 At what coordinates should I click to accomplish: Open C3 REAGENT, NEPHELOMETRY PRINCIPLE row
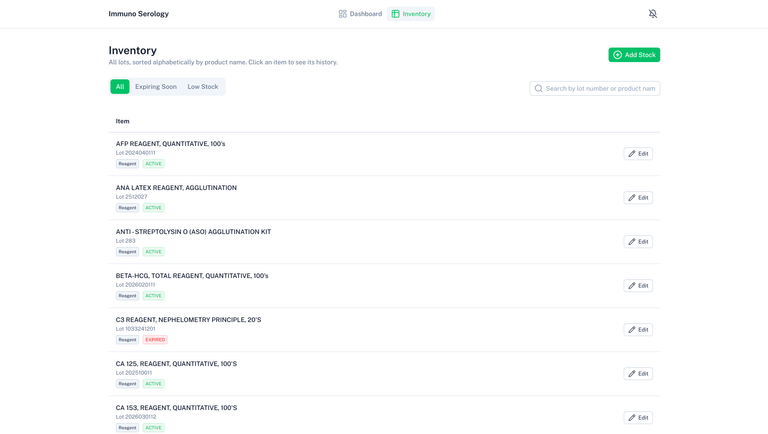[x=384, y=330]
